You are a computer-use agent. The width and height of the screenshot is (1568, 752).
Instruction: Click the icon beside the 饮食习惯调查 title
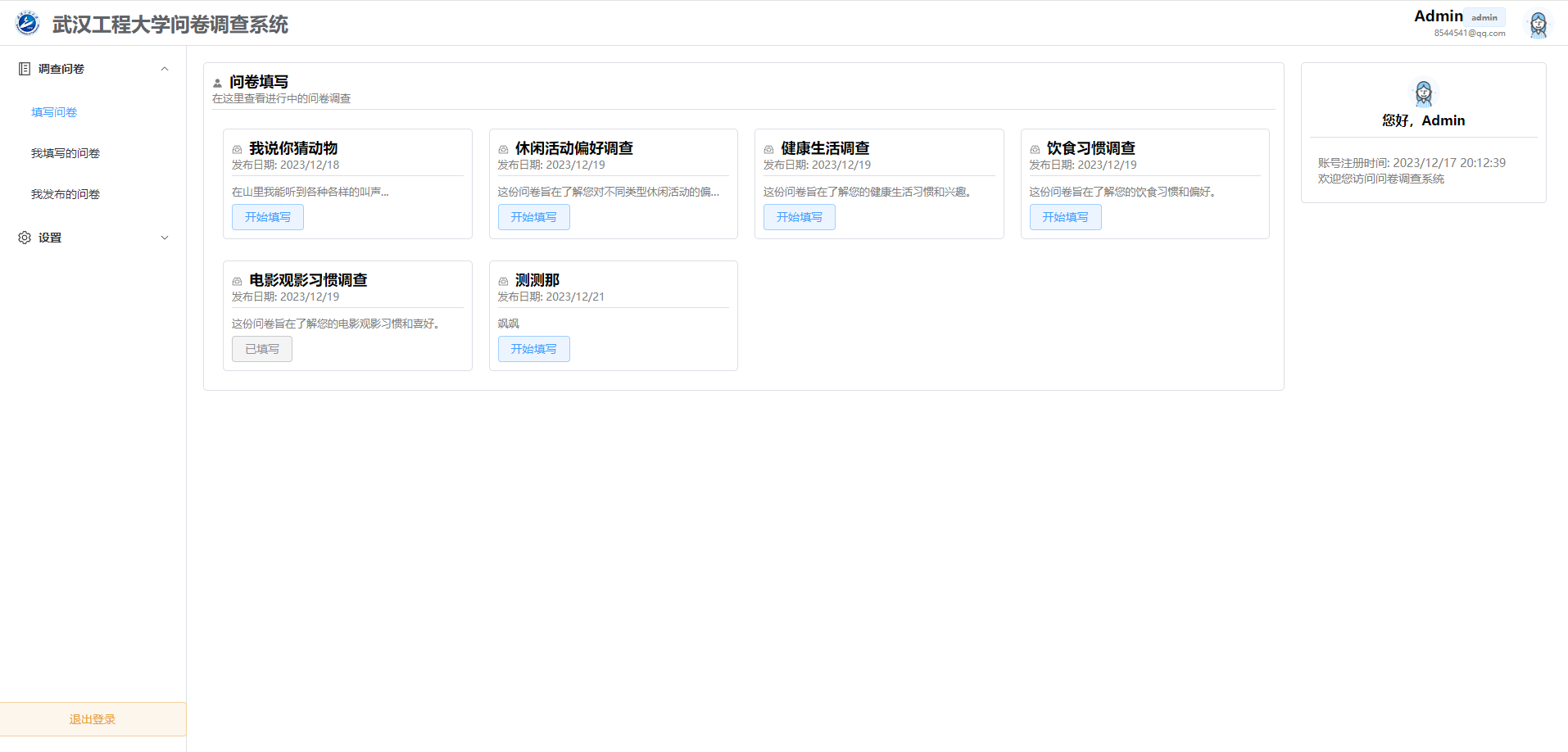(1035, 149)
